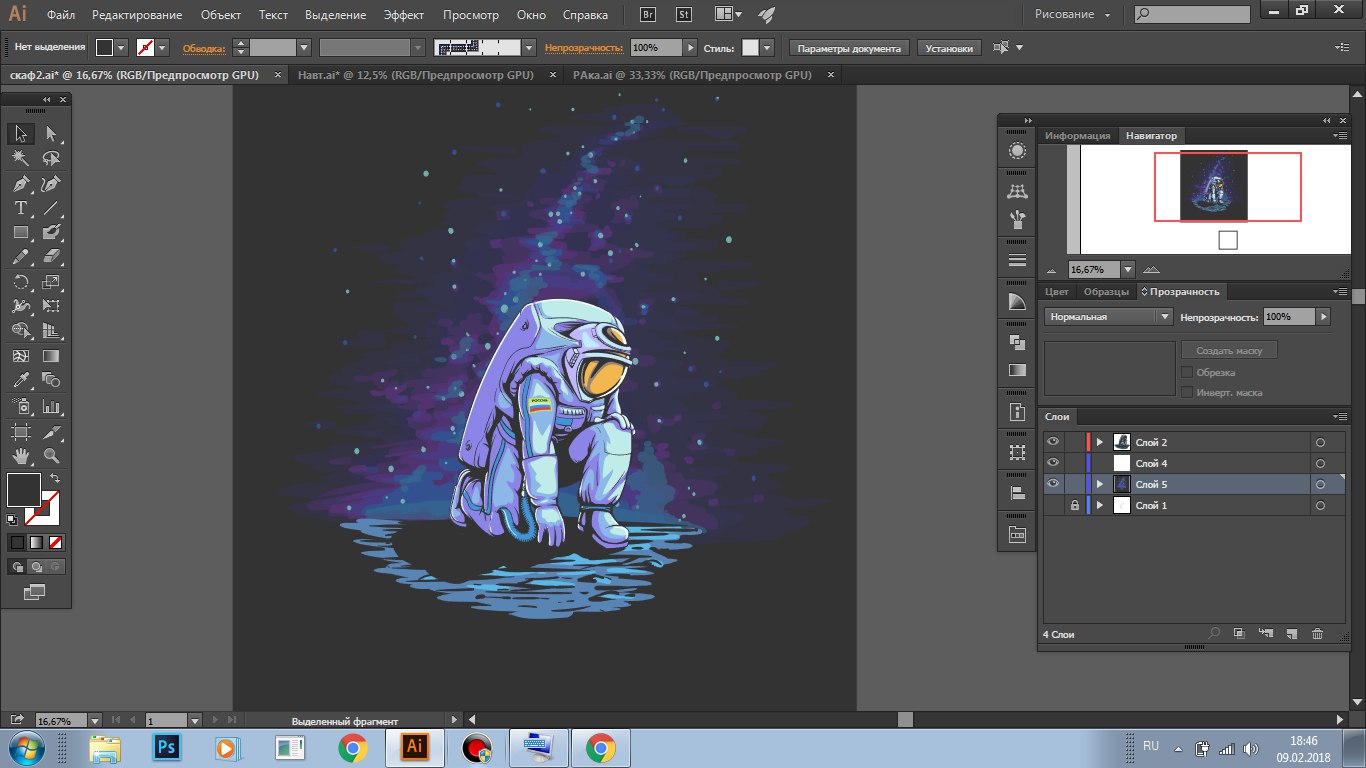Image resolution: width=1366 pixels, height=768 pixels.
Task: Click Непрозрачность link in control bar
Action: pyautogui.click(x=585, y=48)
